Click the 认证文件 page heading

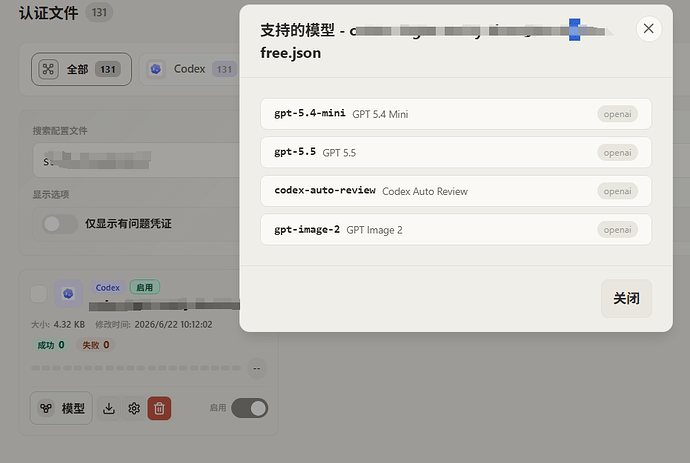click(48, 13)
